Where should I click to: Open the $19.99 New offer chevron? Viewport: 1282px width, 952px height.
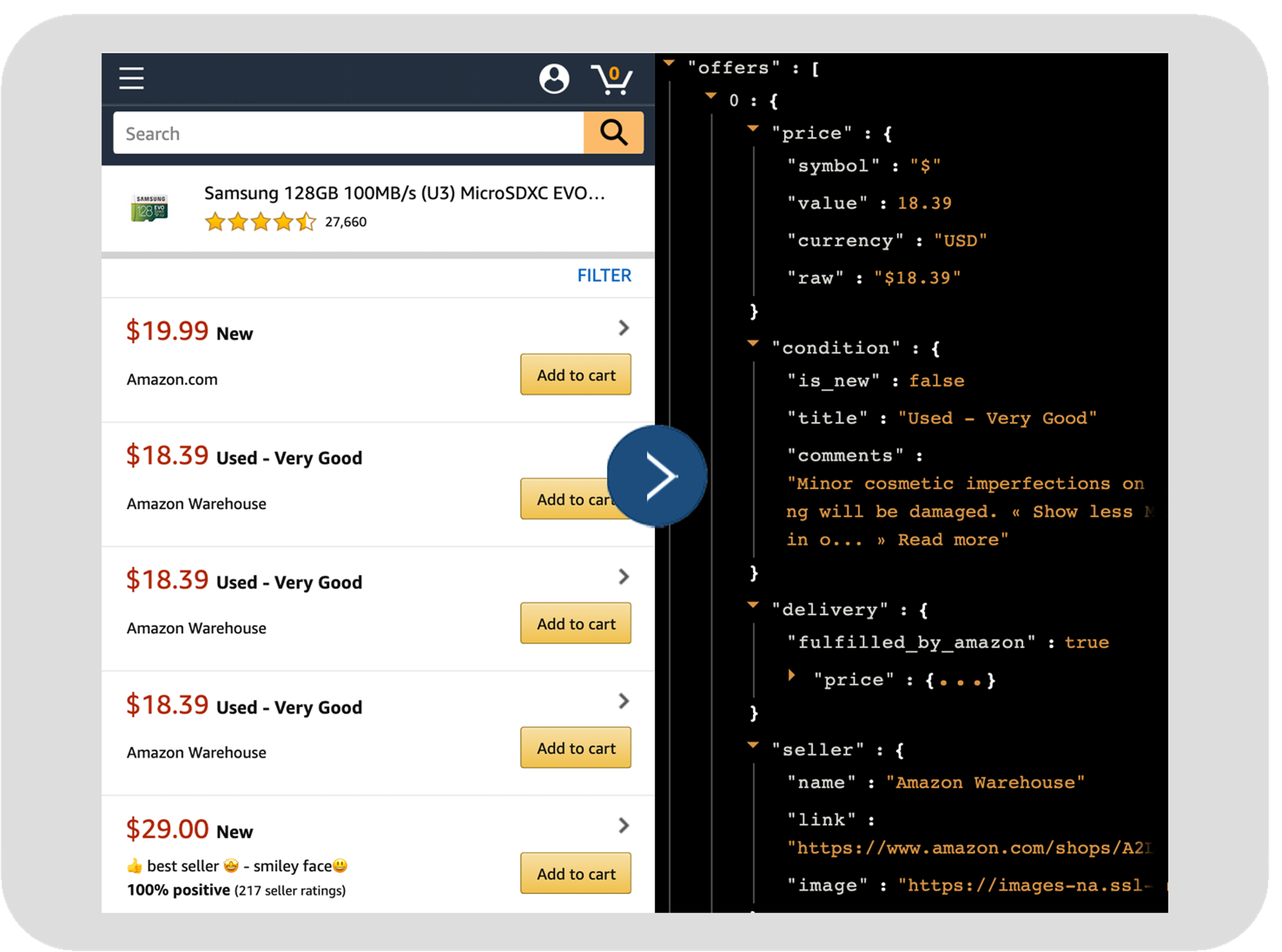(x=624, y=328)
